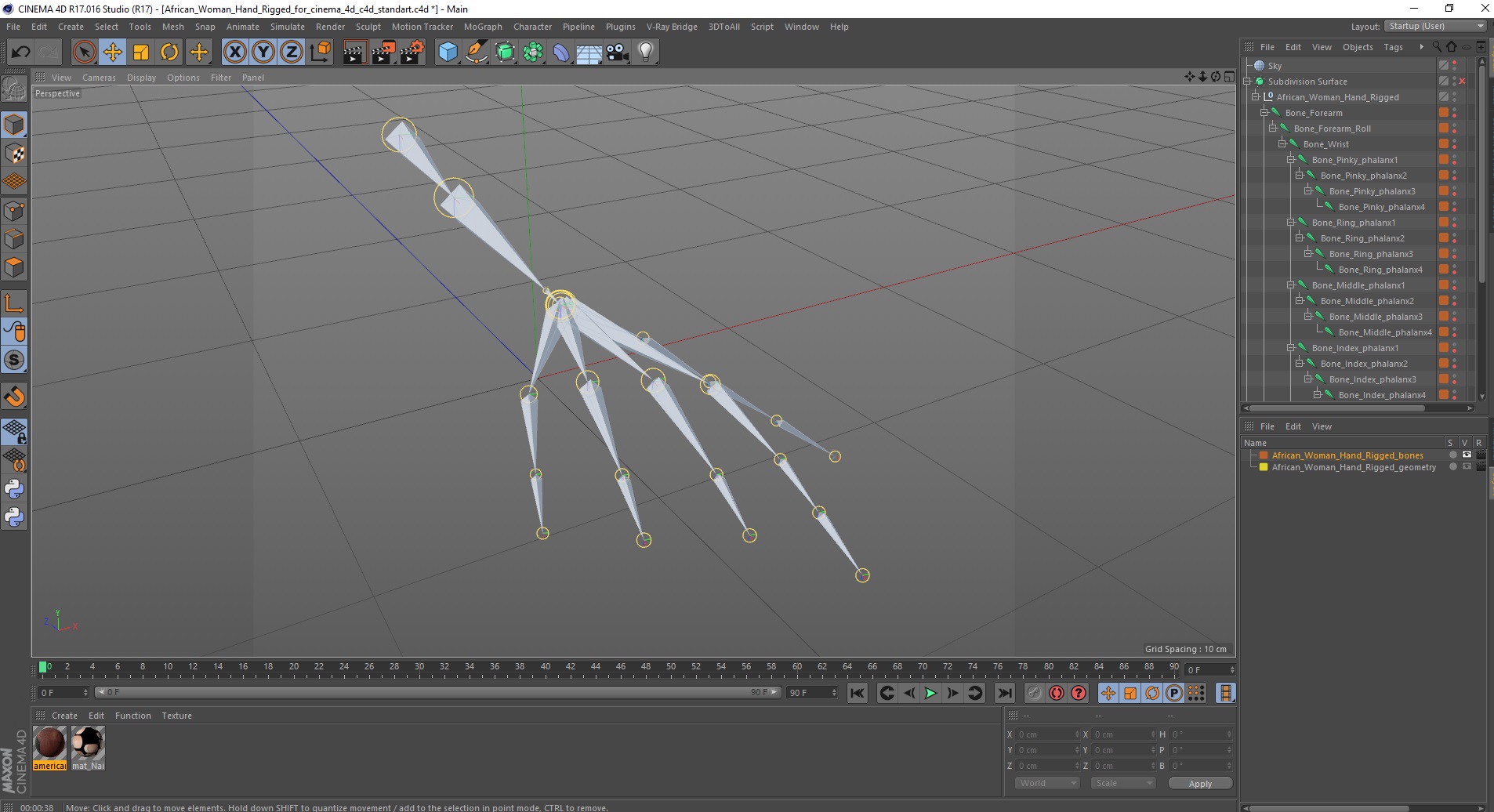Viewport: 1494px width, 812px height.
Task: Toggle solo for Rigged_bones layer
Action: (x=1452, y=455)
